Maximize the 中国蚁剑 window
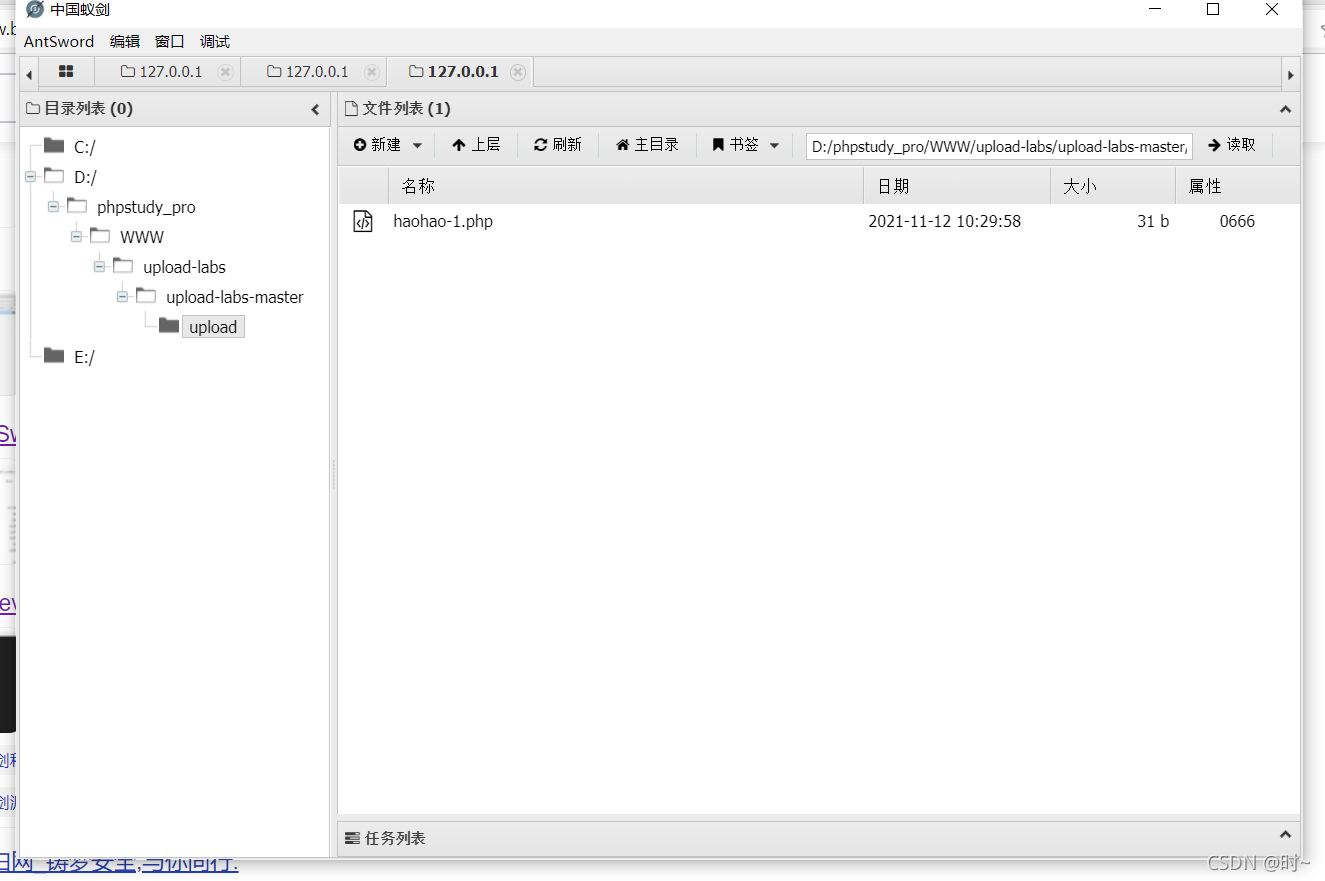The width and height of the screenshot is (1325, 881). tap(1213, 10)
